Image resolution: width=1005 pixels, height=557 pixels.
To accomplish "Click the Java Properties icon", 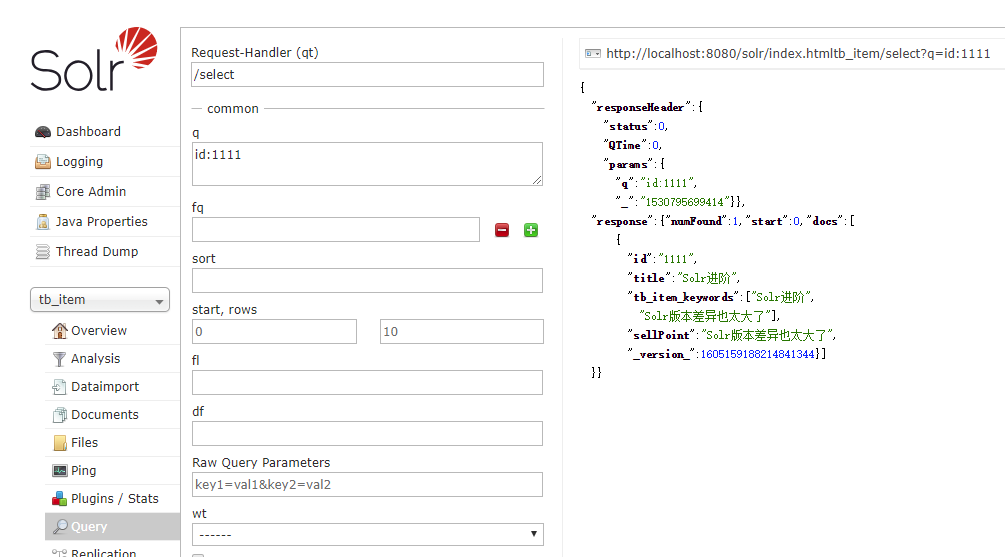I will 43,222.
